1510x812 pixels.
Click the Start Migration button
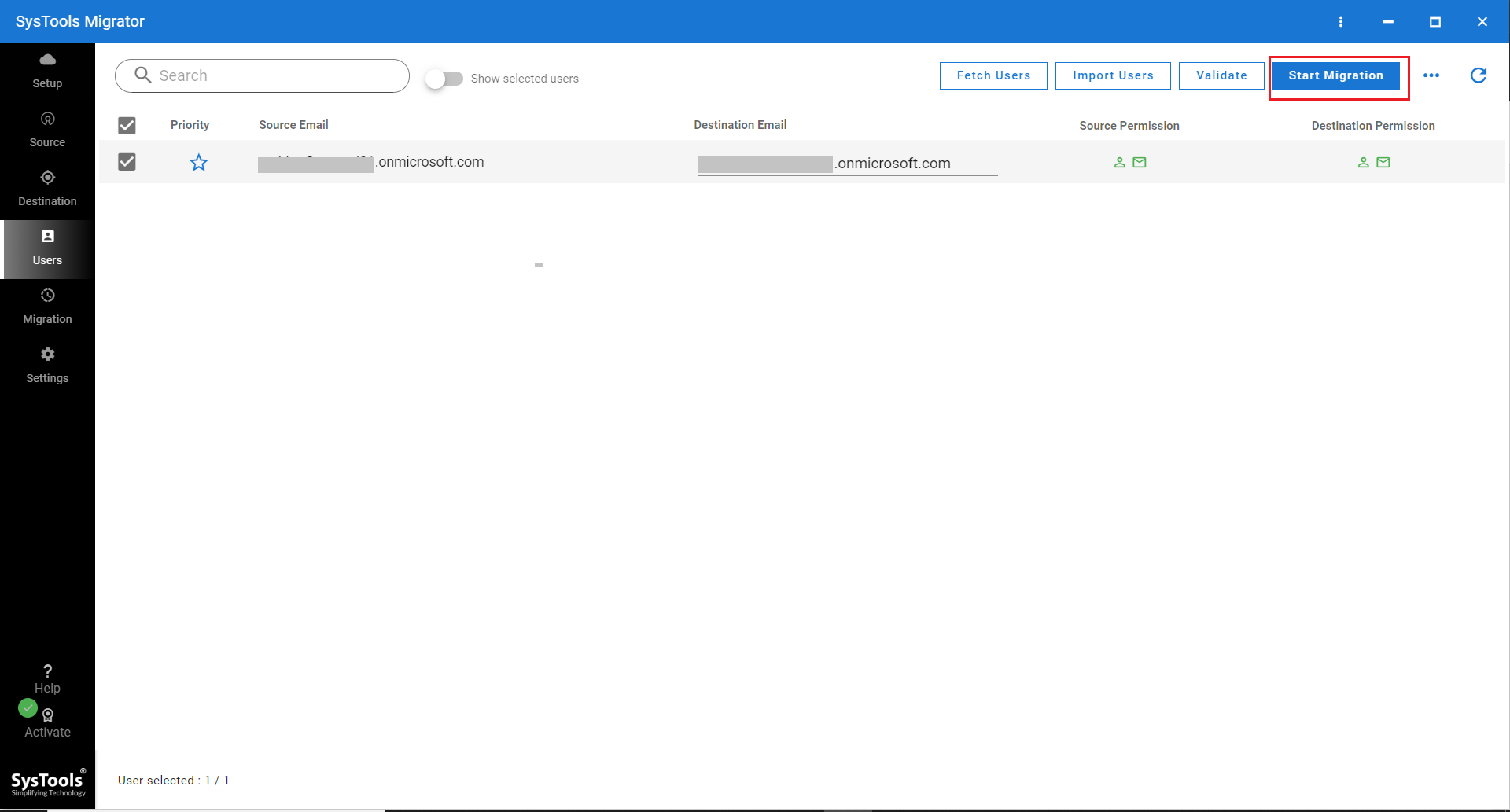tap(1335, 75)
